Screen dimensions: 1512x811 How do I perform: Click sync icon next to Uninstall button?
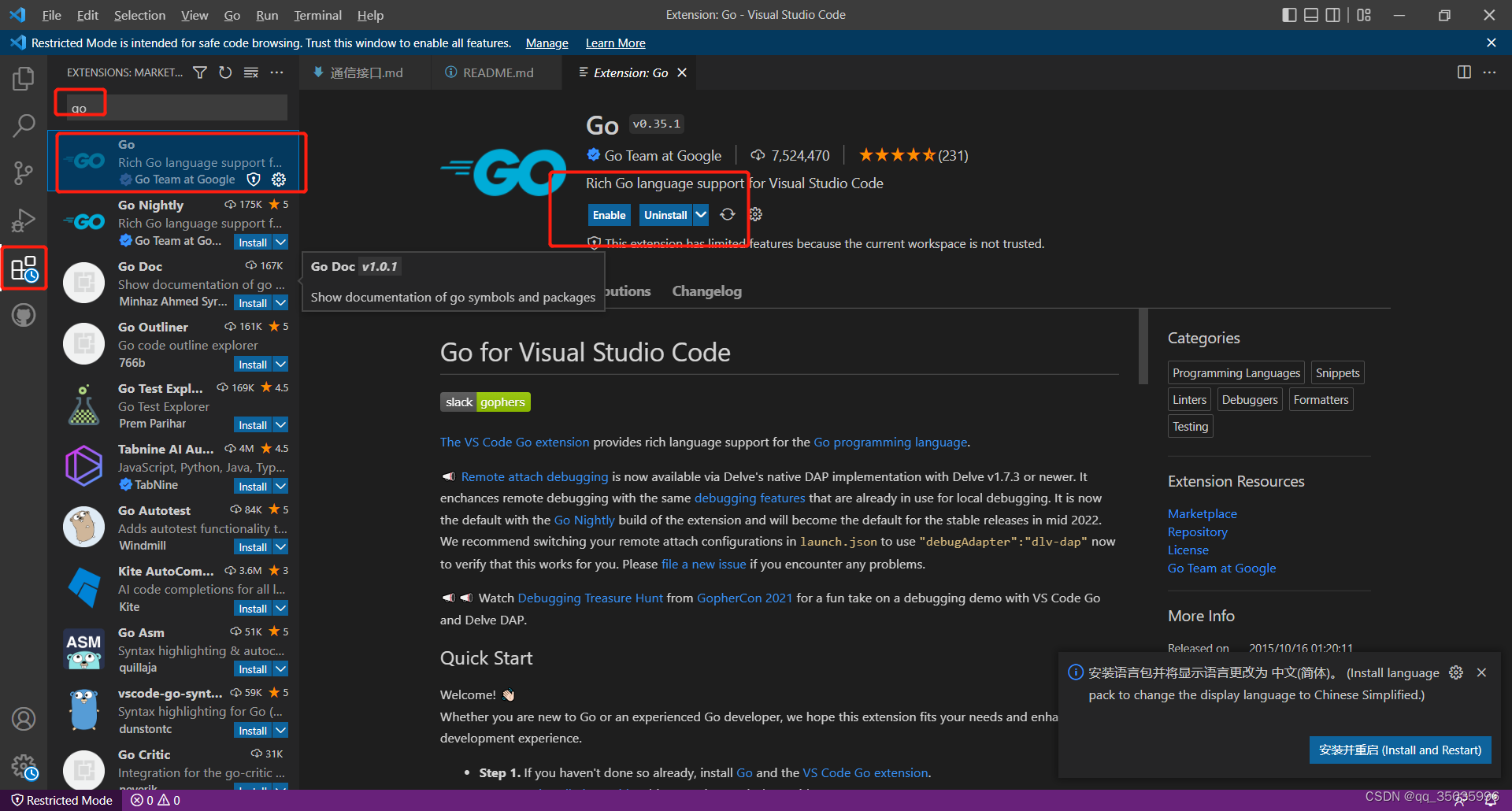pos(728,214)
